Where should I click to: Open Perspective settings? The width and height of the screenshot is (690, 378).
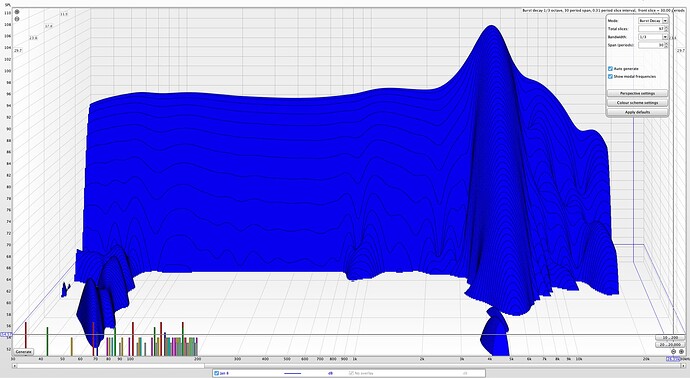pyautogui.click(x=637, y=93)
